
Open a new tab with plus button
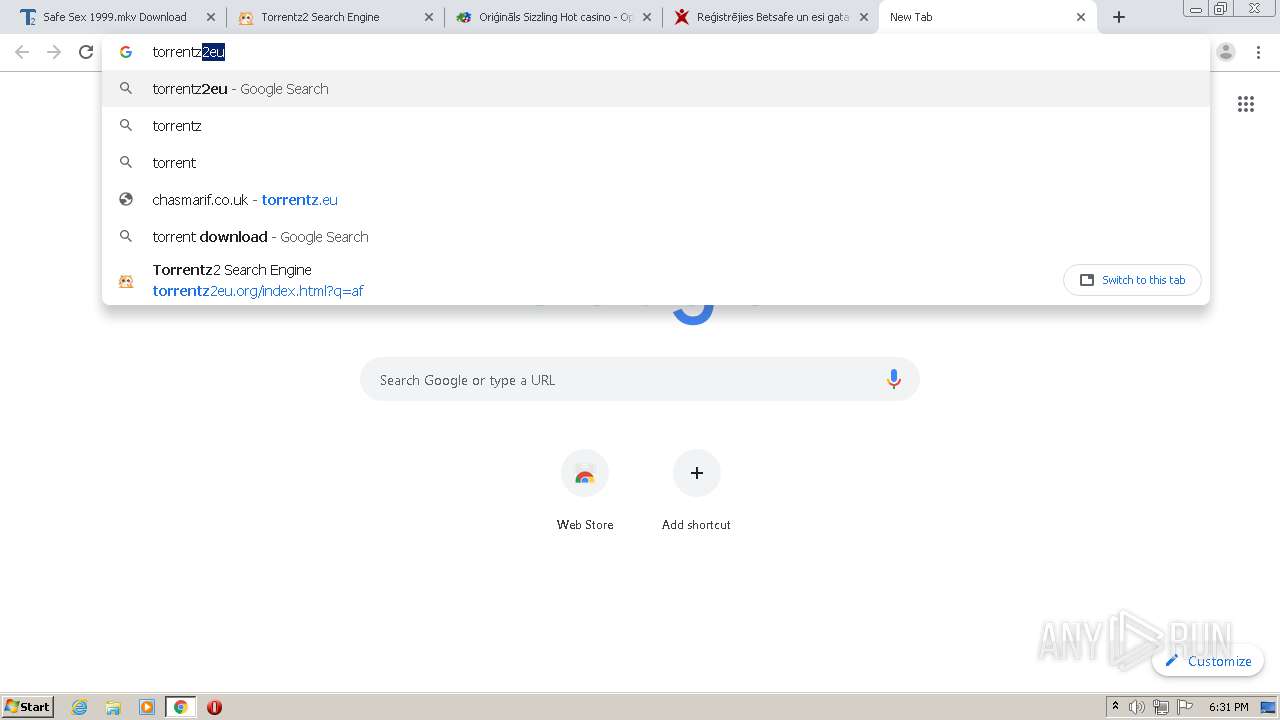1119,17
